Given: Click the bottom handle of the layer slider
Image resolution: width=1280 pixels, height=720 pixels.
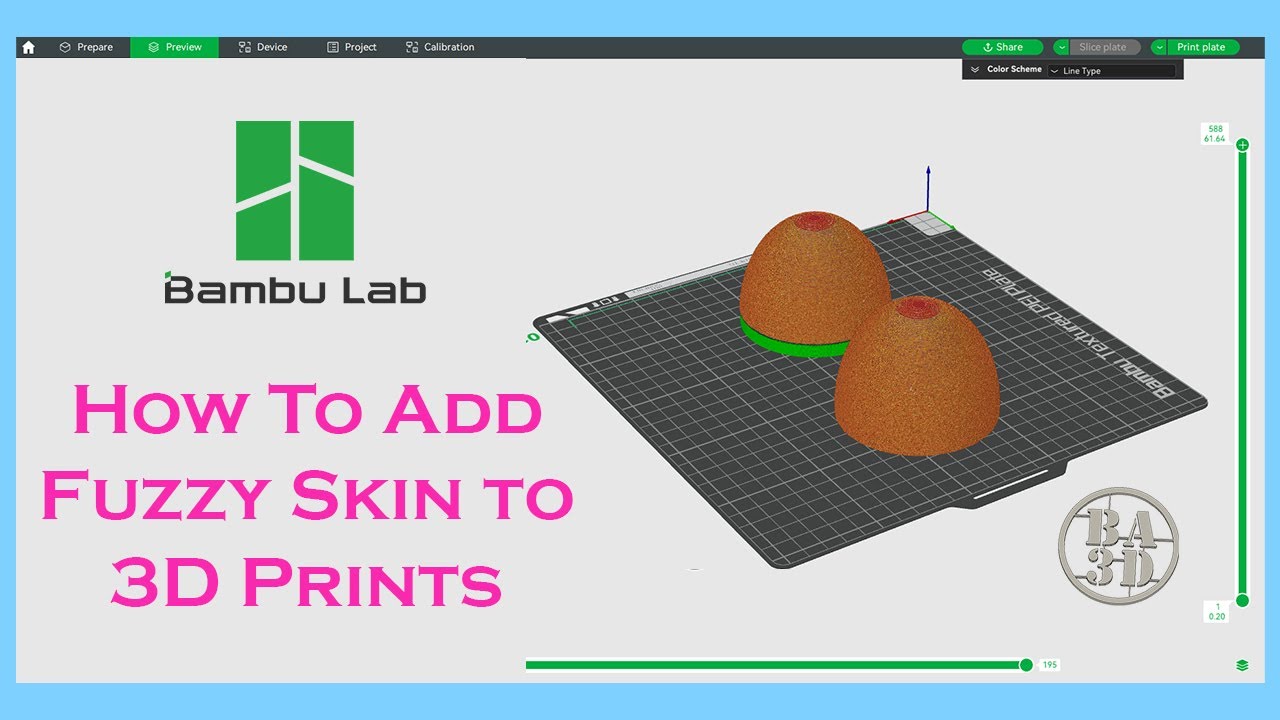Looking at the screenshot, I should pos(1242,600).
